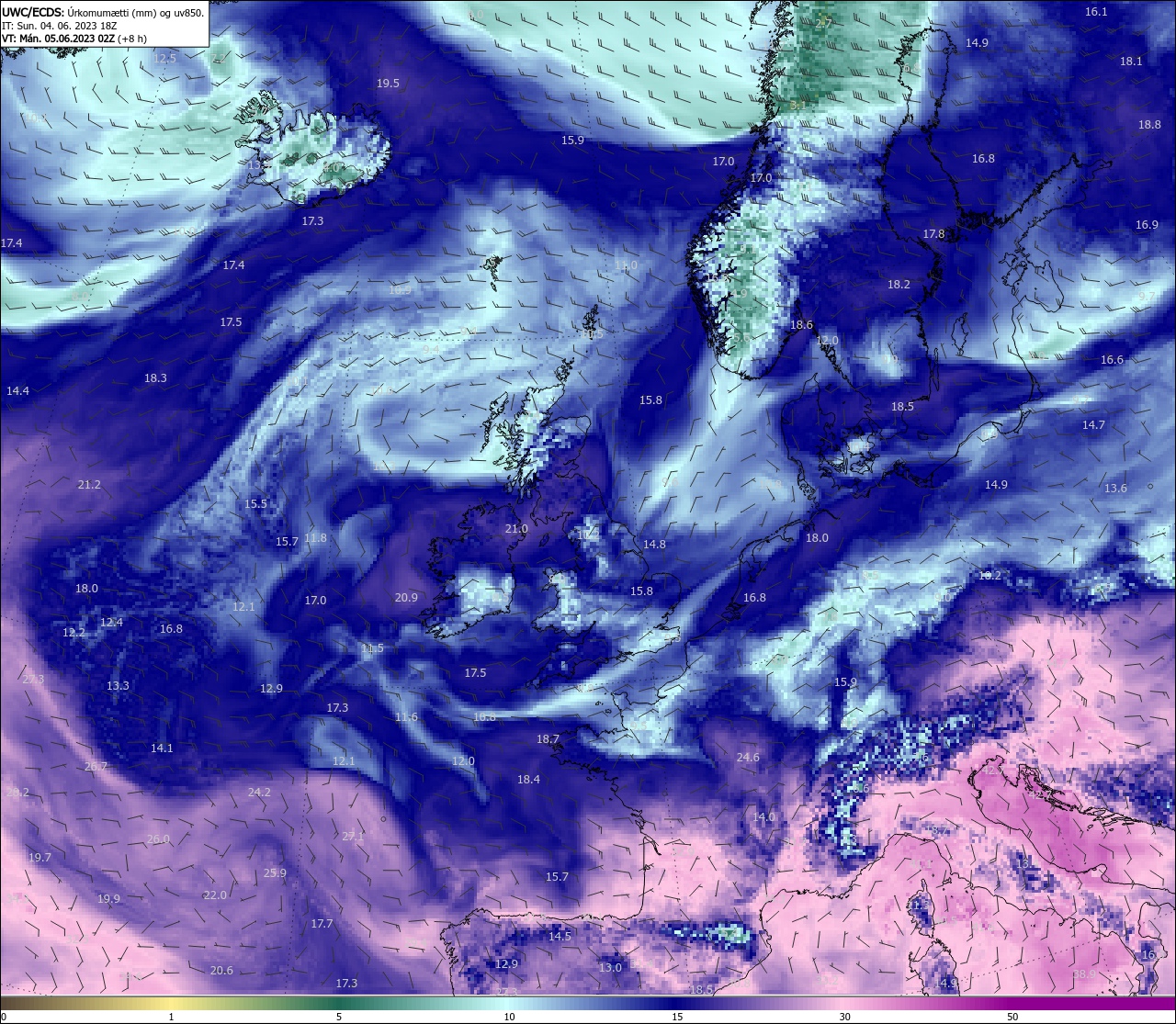Click the 26.0 value label on the map
1176x1024 pixels.
(x=158, y=839)
